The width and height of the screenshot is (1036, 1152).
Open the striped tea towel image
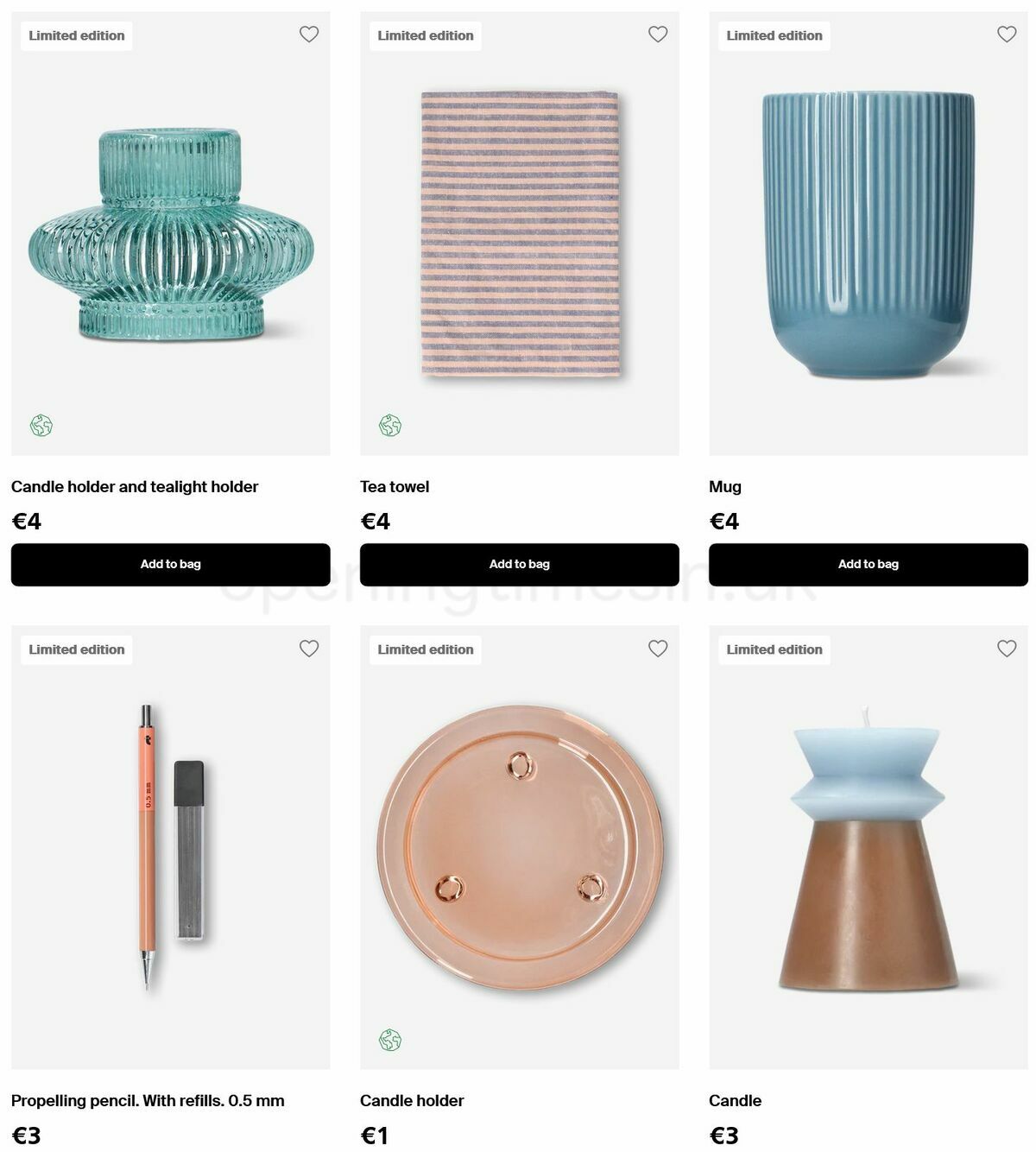tap(521, 234)
